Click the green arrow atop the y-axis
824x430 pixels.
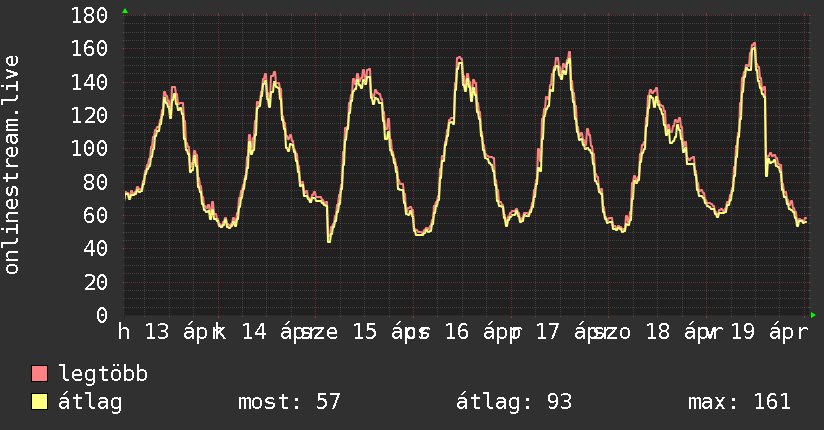coord(125,11)
